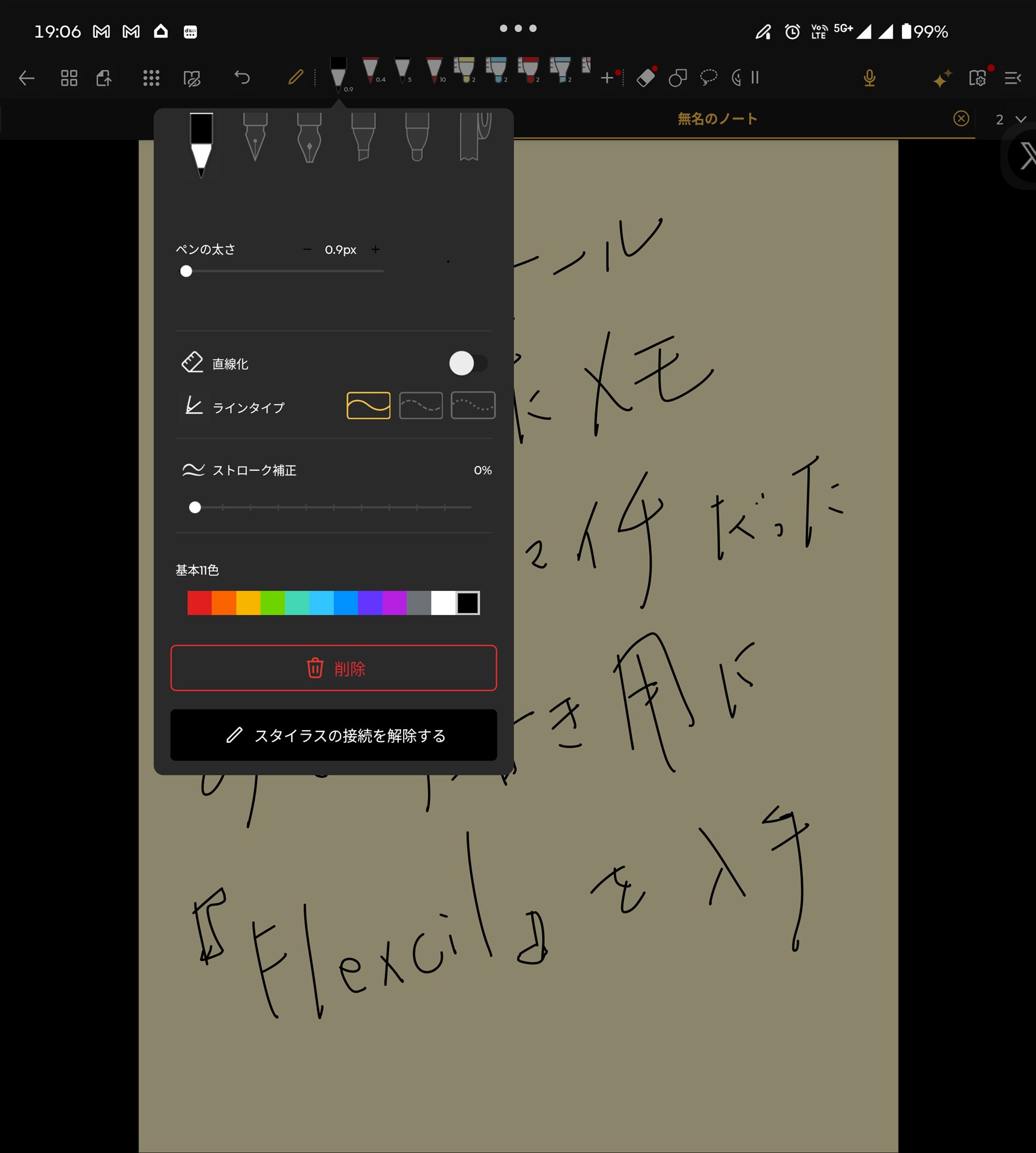This screenshot has width=1036, height=1153.
Task: Tap the first Gmail notification icon
Action: click(x=101, y=31)
